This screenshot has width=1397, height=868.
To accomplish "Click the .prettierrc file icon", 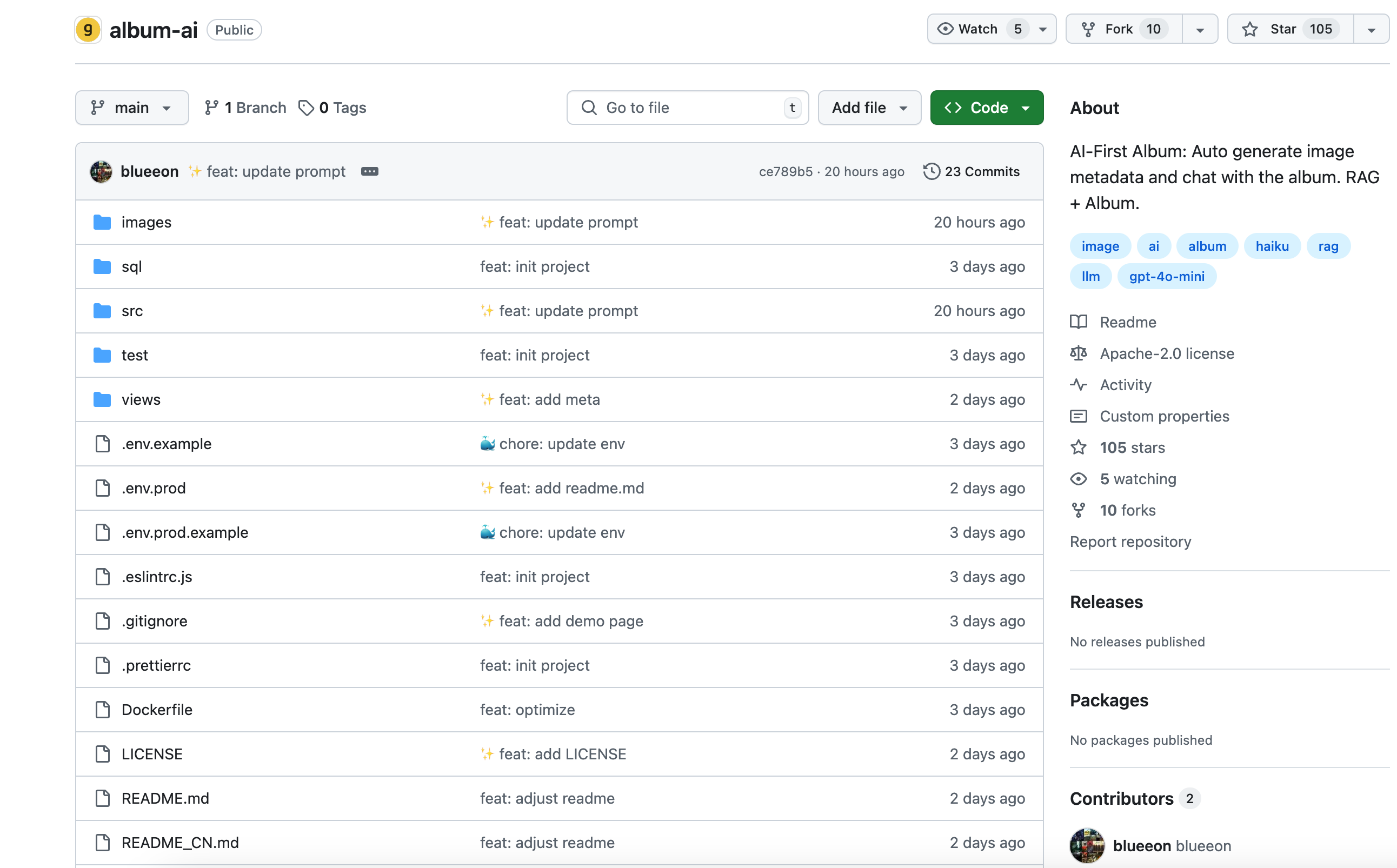I will (x=103, y=665).
